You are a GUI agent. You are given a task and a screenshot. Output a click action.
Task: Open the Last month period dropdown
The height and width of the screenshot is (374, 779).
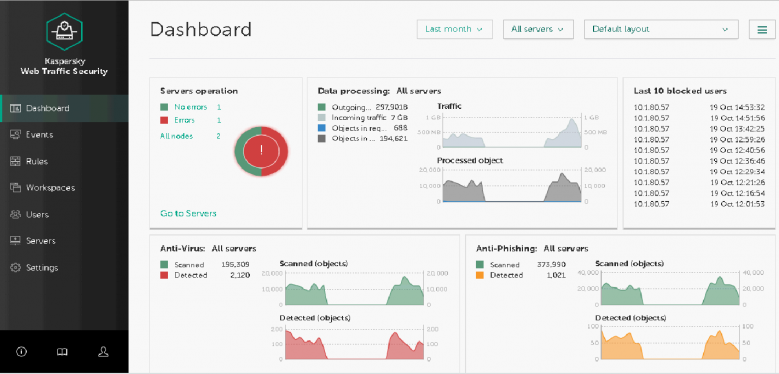click(455, 29)
